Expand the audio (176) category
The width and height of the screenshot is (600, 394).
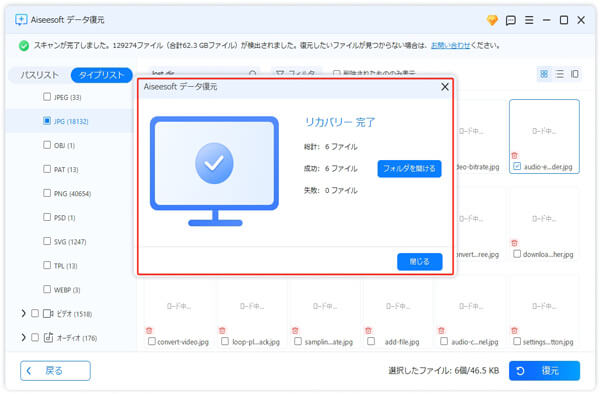[23, 337]
